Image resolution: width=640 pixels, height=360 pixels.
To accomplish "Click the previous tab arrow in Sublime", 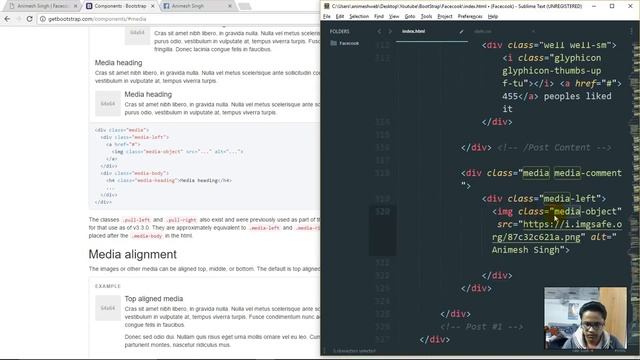I will 379,31.
